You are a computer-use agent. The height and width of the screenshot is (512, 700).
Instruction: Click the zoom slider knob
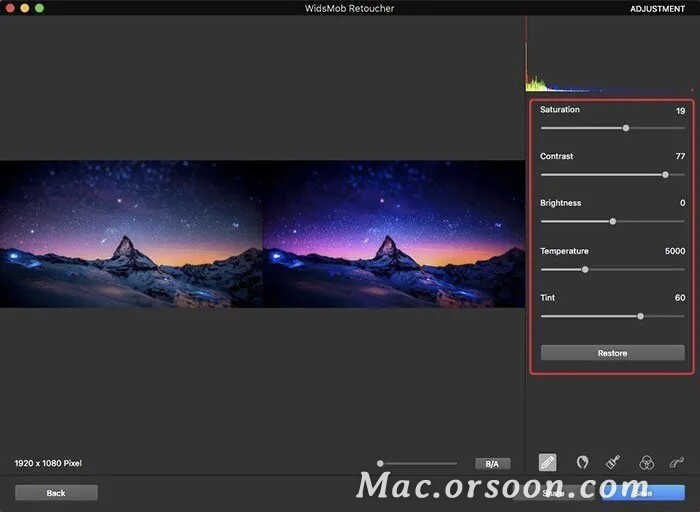380,464
